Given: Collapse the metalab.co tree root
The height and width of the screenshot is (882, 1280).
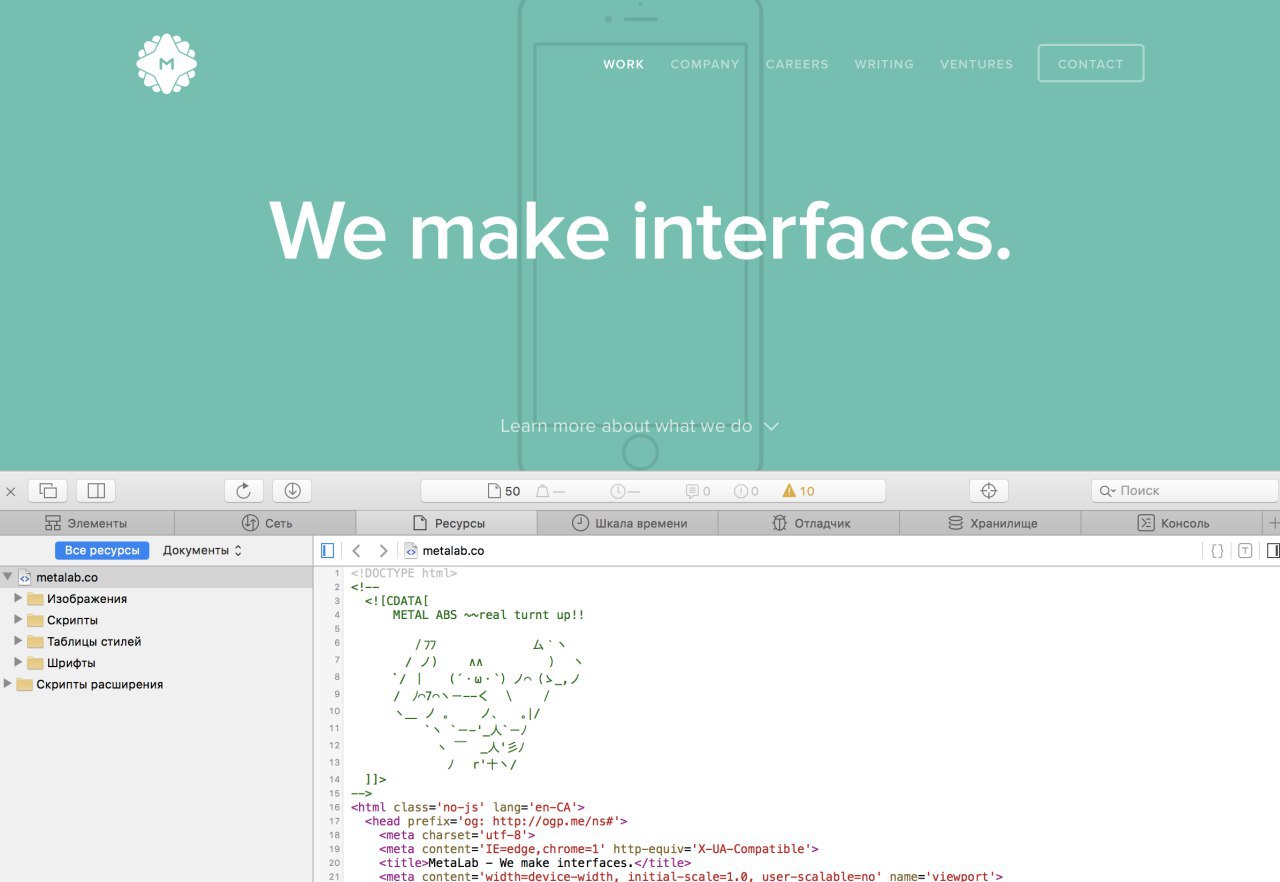Looking at the screenshot, I should tap(9, 577).
